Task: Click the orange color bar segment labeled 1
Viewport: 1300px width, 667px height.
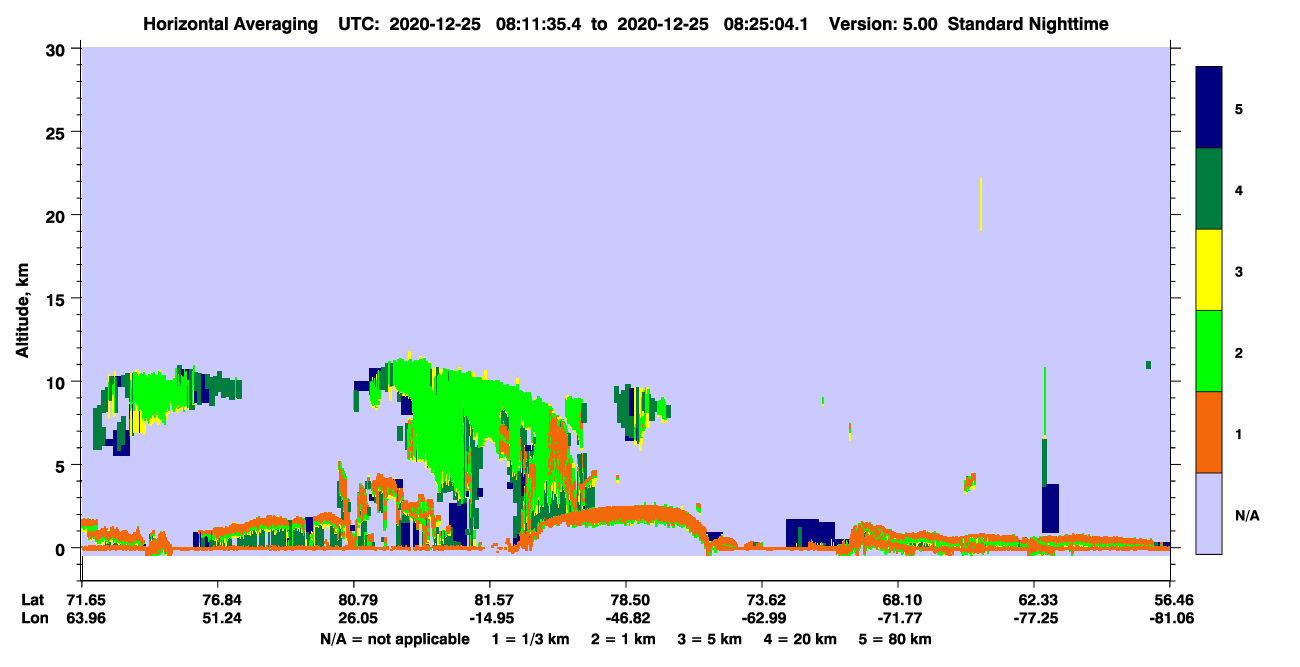Action: (1209, 432)
